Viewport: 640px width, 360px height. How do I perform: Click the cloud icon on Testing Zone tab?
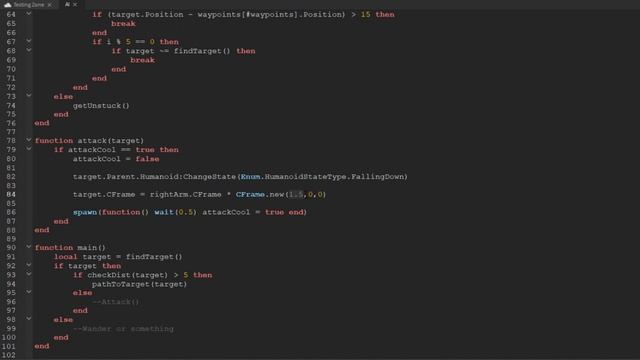[7, 5]
